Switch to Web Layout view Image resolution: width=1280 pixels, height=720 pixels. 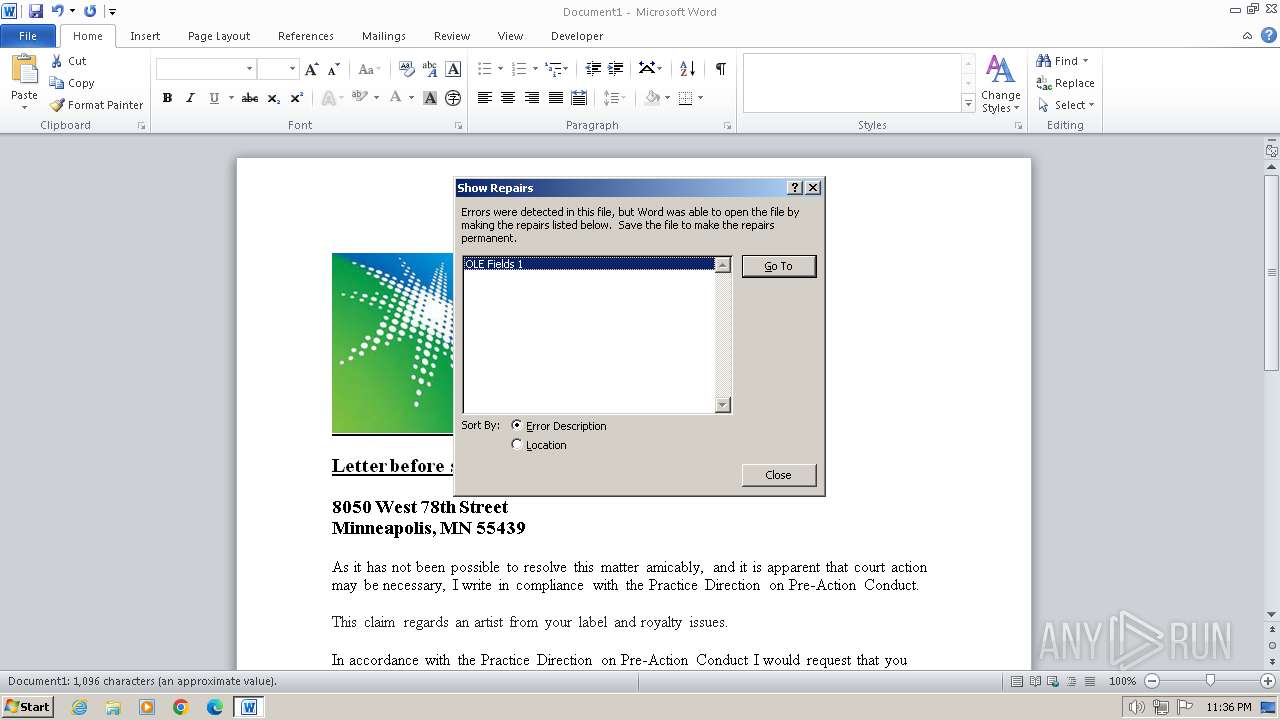coord(1053,681)
